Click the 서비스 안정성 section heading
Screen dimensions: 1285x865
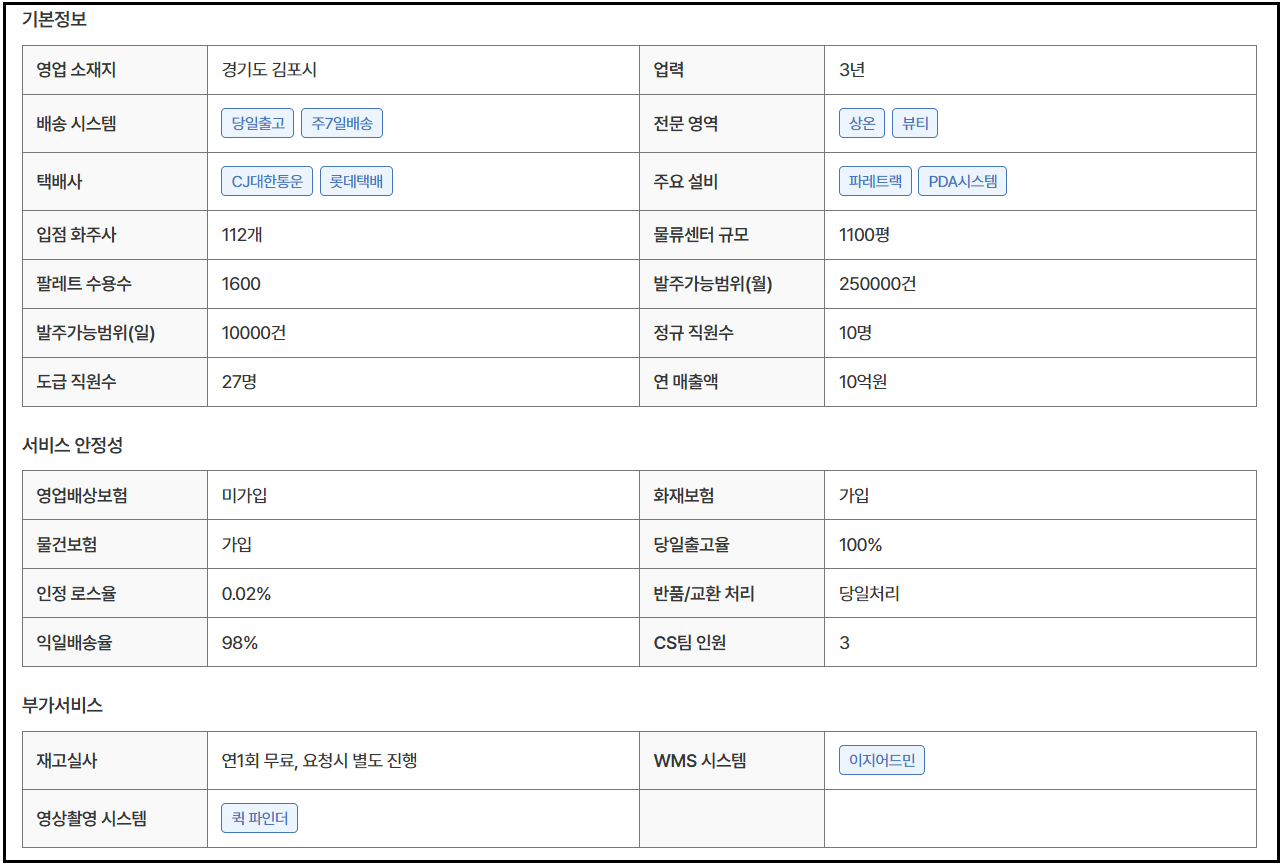point(72,446)
